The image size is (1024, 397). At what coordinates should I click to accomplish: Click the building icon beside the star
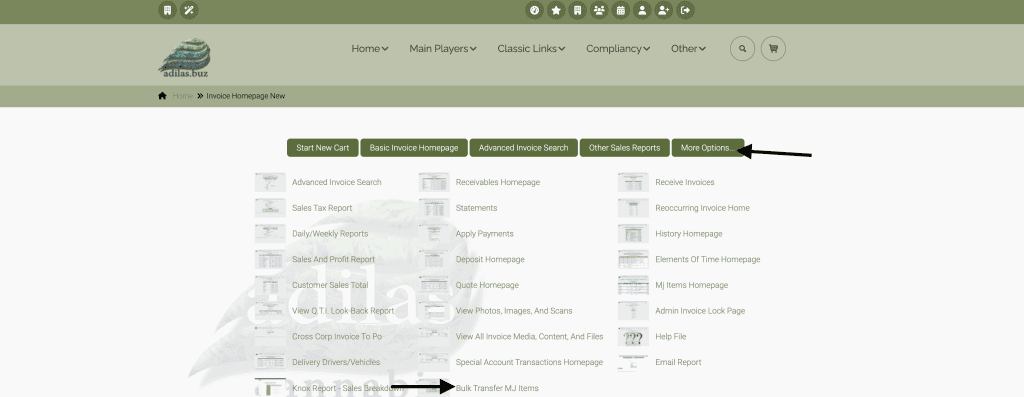577,10
